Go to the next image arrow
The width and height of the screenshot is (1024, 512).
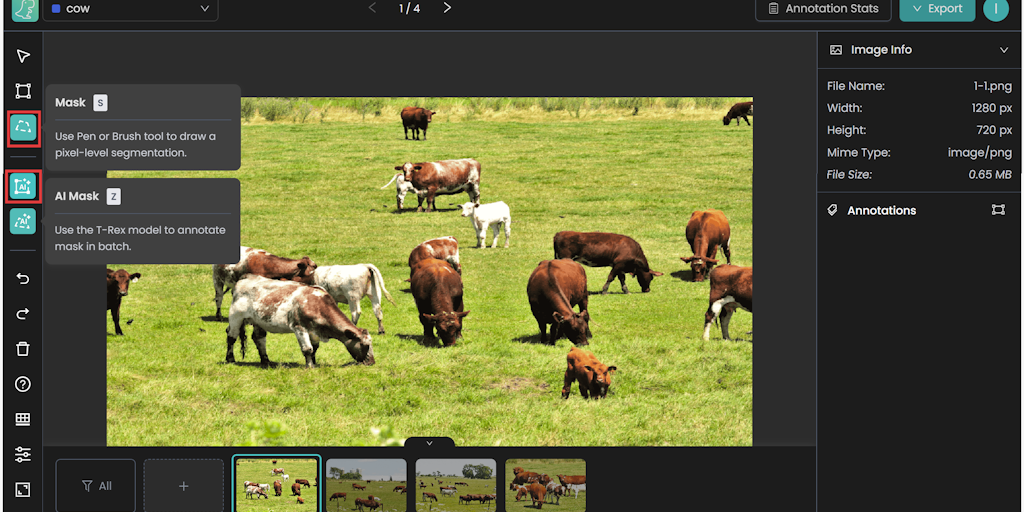pos(447,8)
